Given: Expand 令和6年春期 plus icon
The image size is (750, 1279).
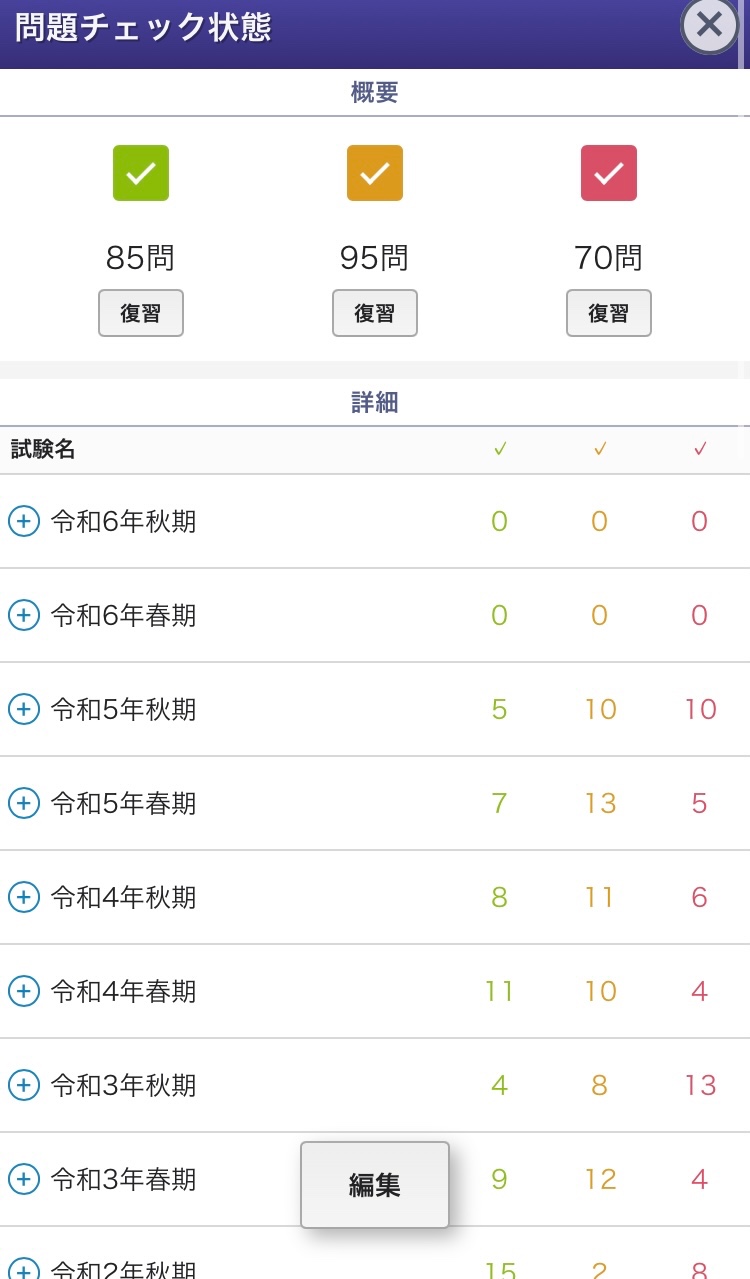Looking at the screenshot, I should [x=24, y=615].
